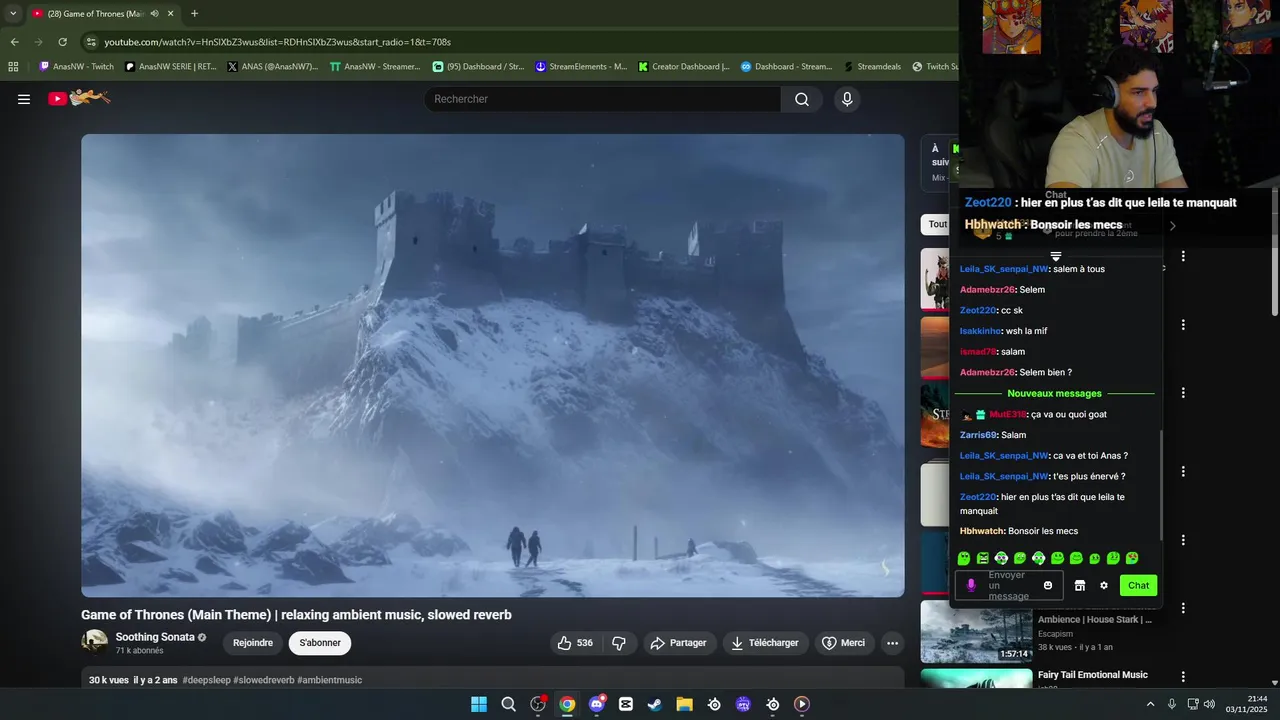This screenshot has height=720, width=1280.
Task: Click the Partager share button
Action: pyautogui.click(x=679, y=643)
